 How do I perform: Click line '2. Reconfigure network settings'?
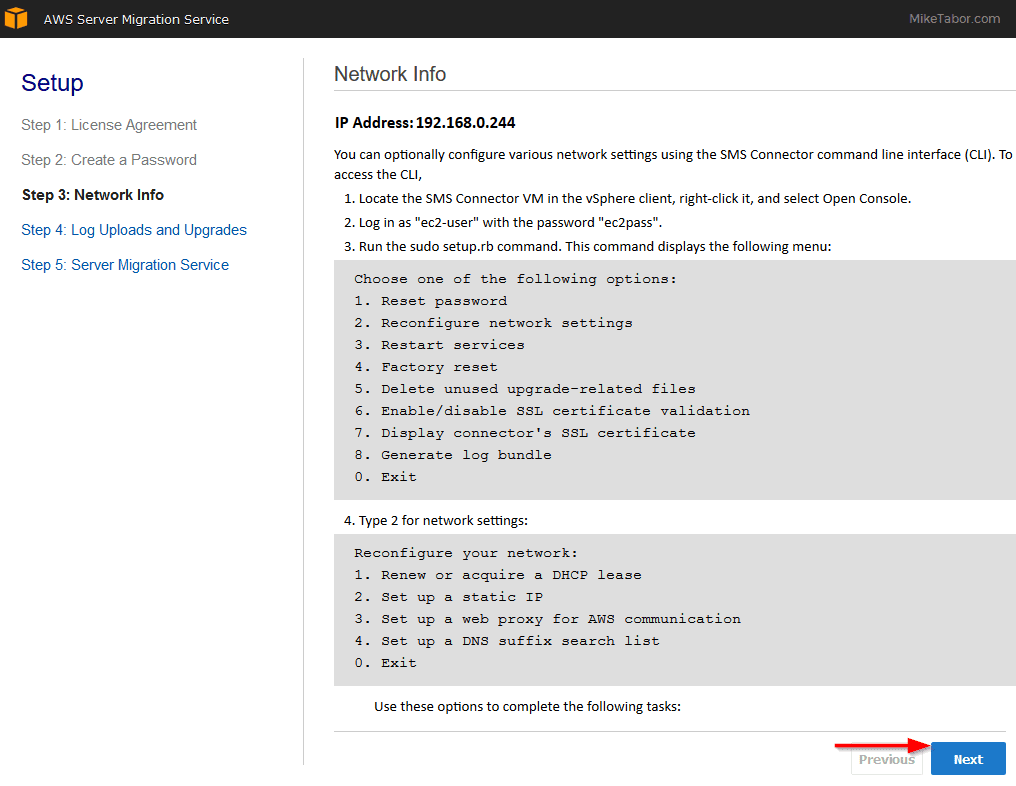pyautogui.click(x=494, y=323)
